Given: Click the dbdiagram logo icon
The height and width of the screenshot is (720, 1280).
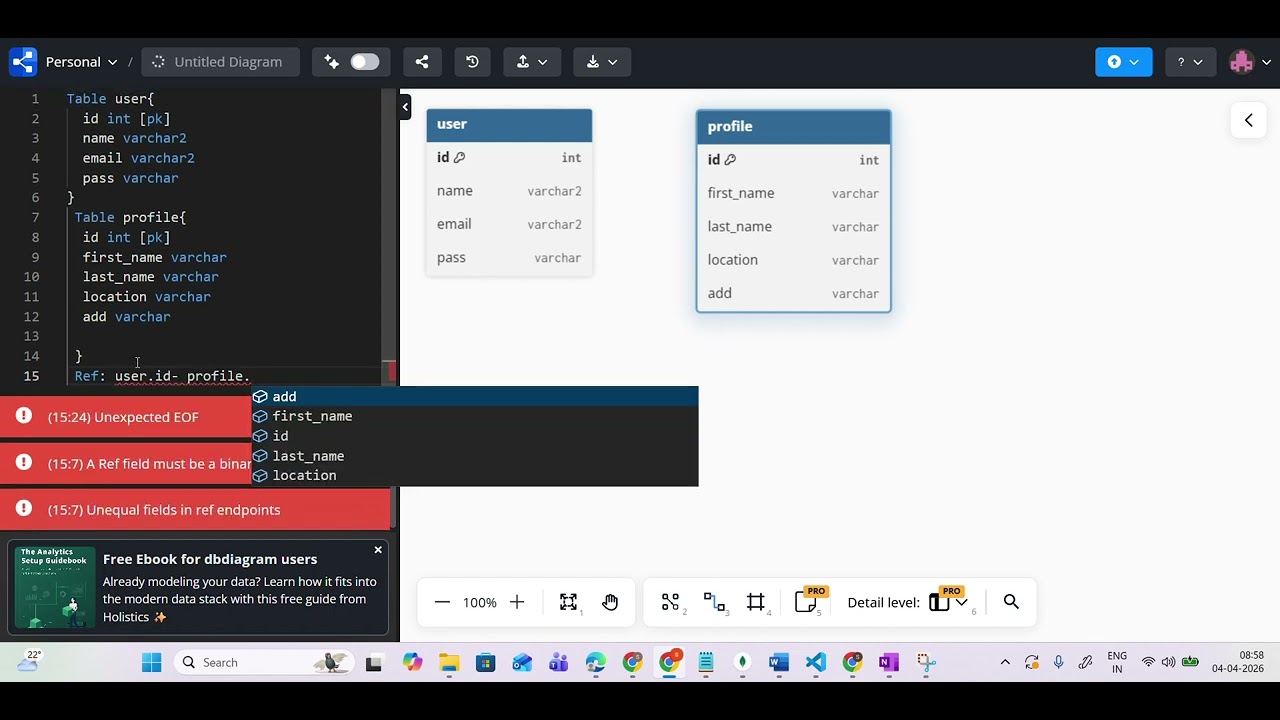Looking at the screenshot, I should 23,62.
